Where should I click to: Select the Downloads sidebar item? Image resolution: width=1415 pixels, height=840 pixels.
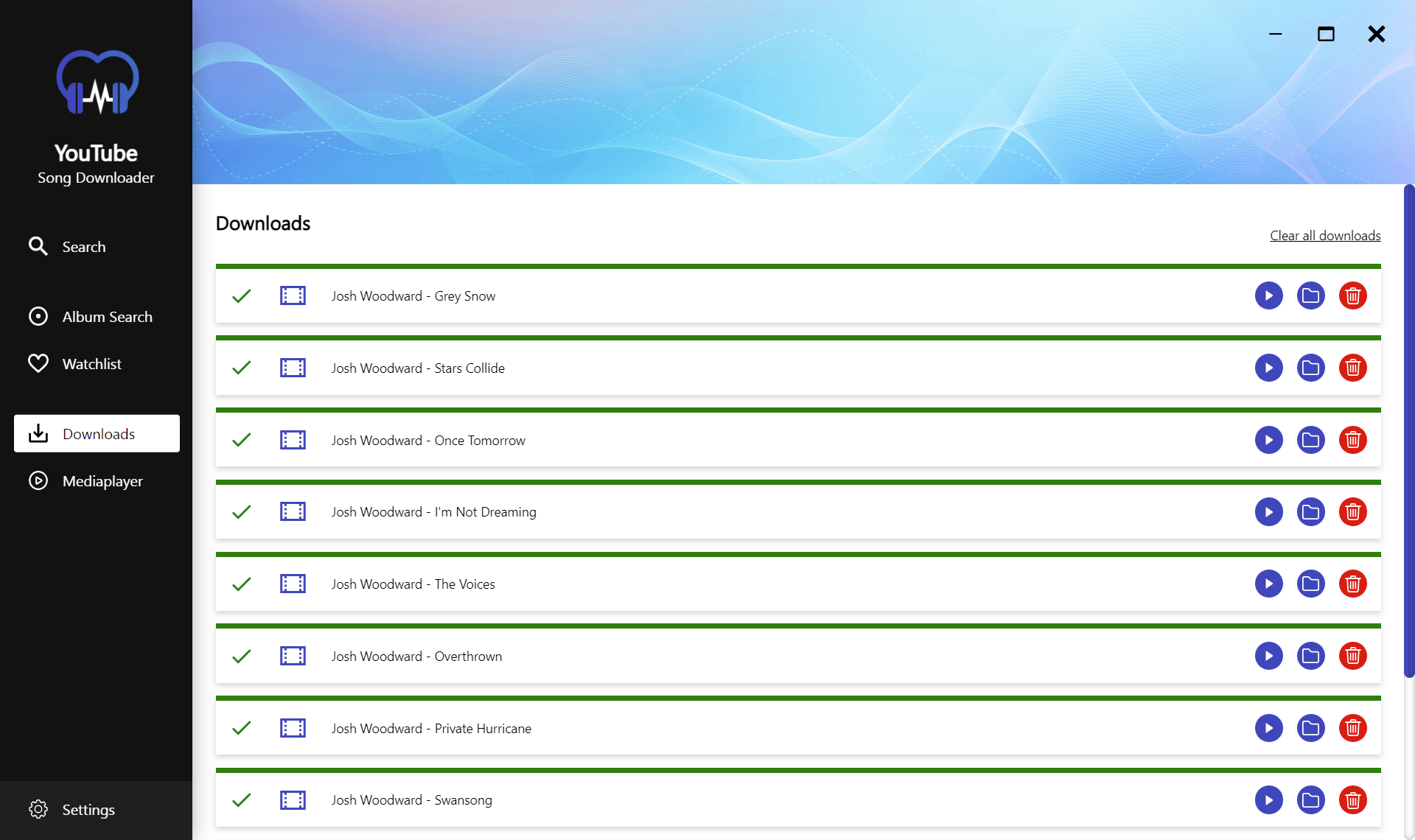point(97,433)
